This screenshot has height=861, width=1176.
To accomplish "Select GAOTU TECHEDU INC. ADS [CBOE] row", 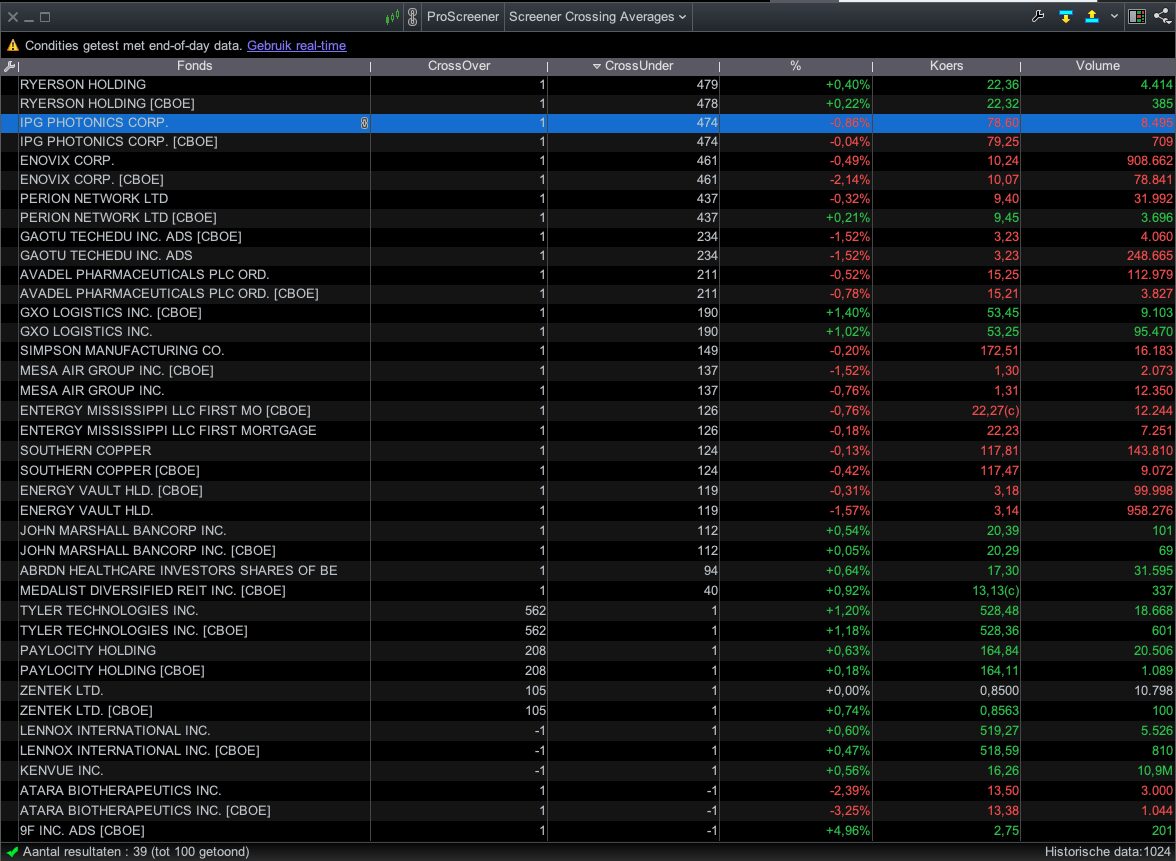I will 588,237.
